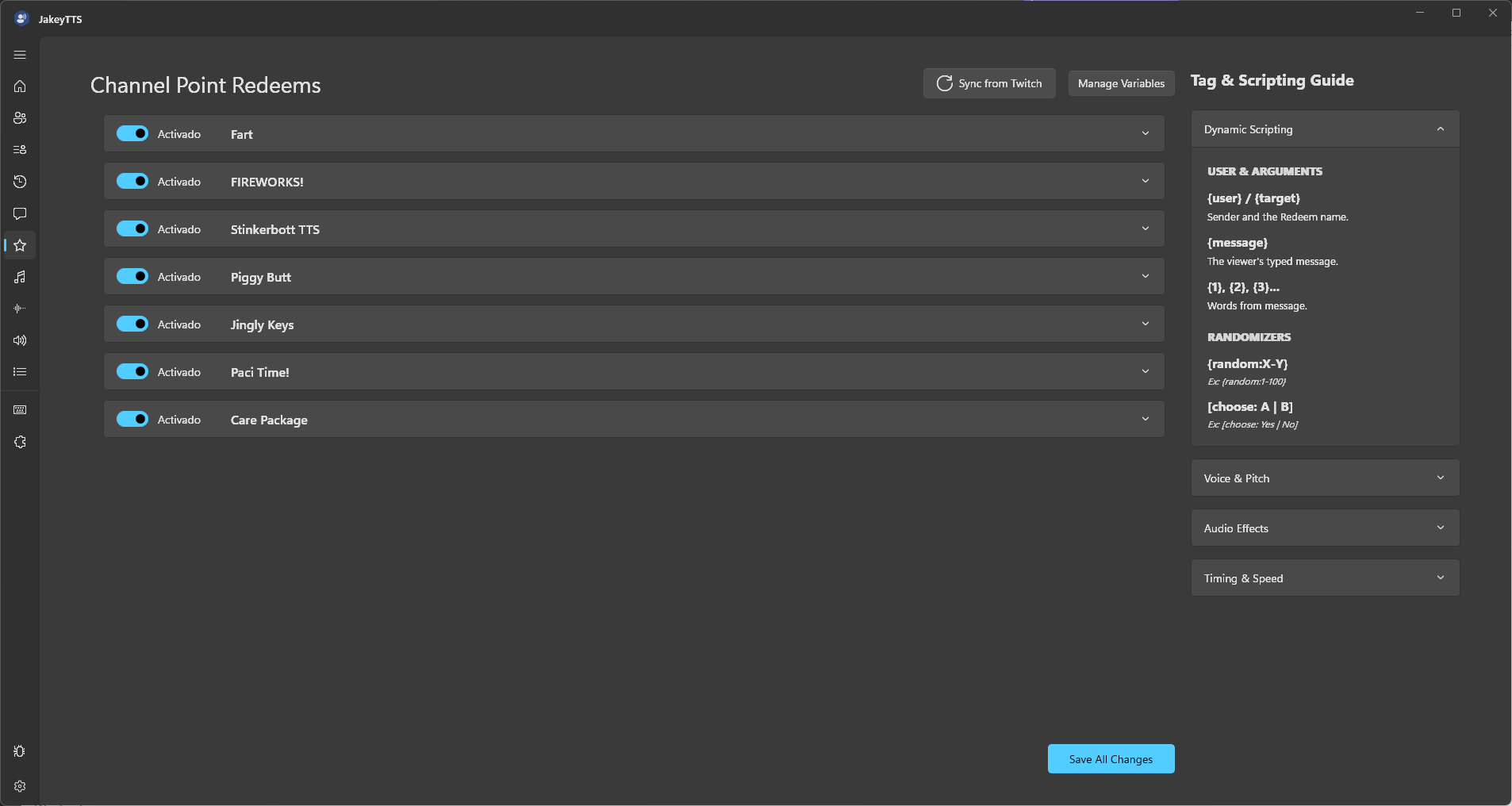Deactivate the Paci Time! redeem toggle
The width and height of the screenshot is (1512, 806).
pyautogui.click(x=132, y=371)
